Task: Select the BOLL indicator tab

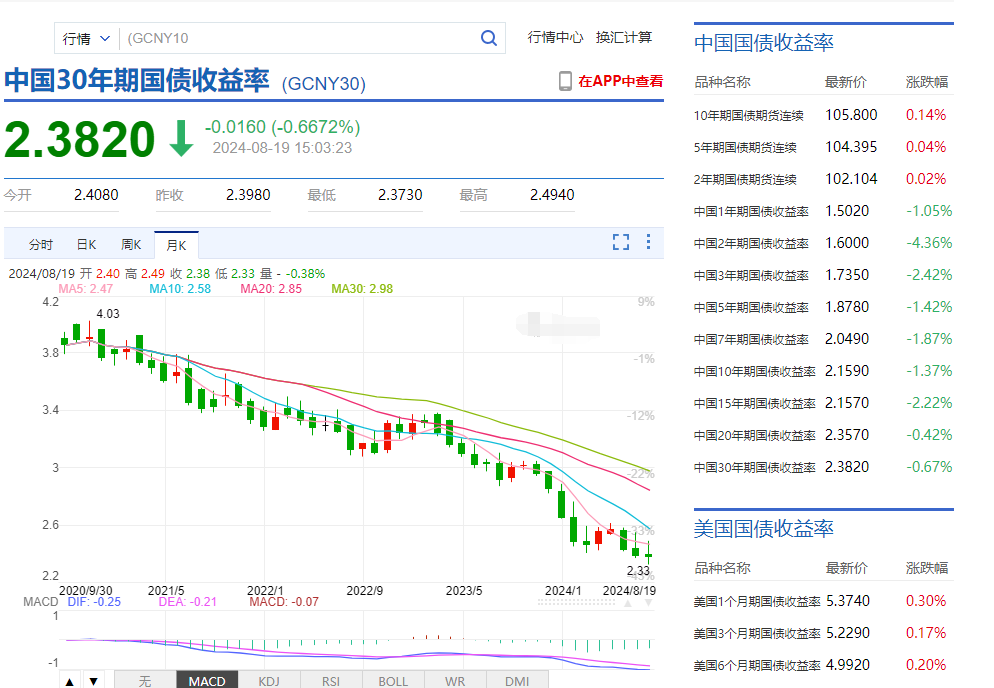Action: (x=393, y=680)
